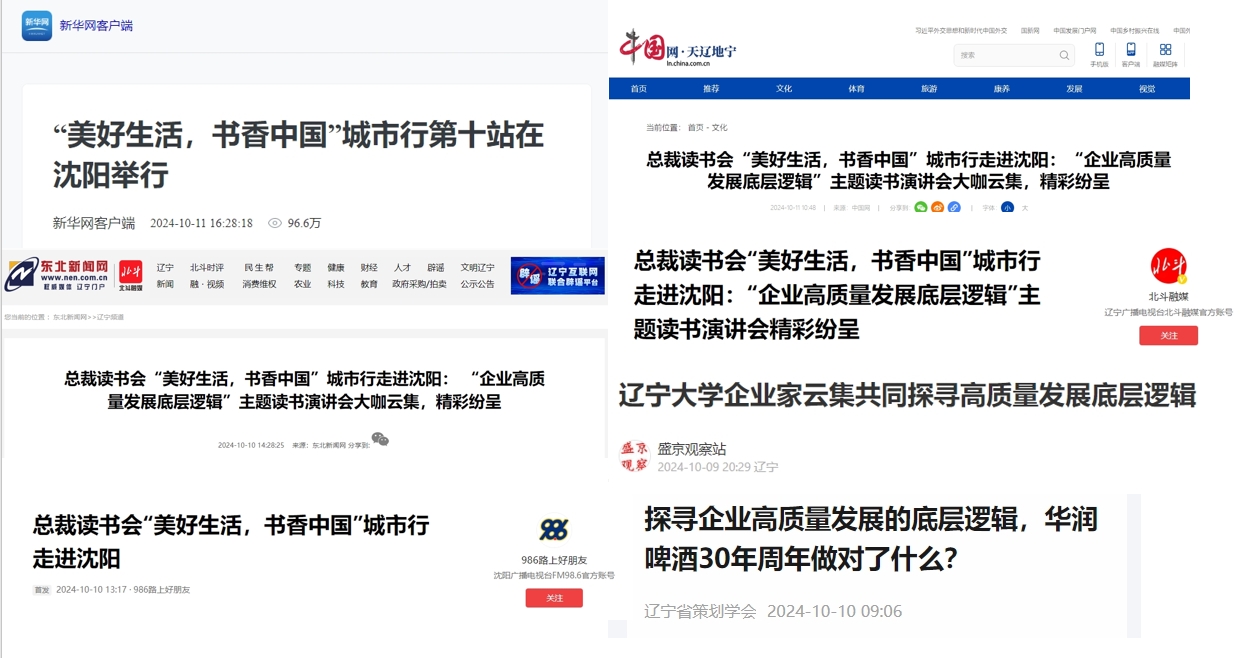Set font size to 大 (large)

1025,208
